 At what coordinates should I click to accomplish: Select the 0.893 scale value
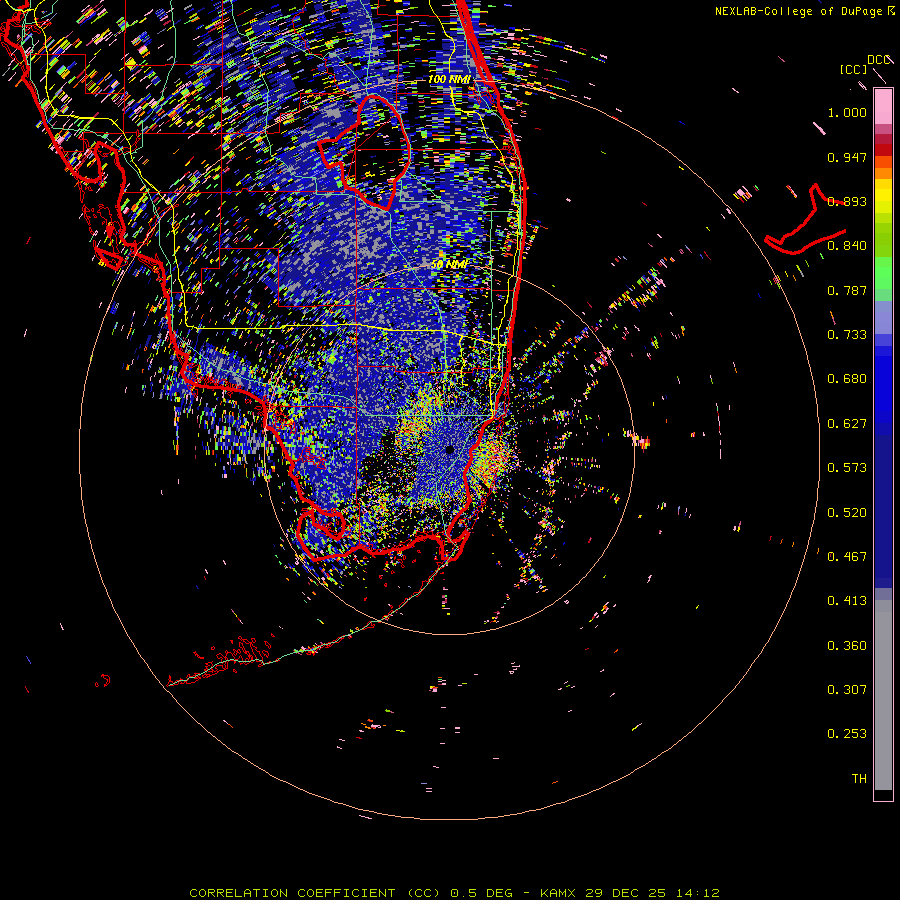847,201
